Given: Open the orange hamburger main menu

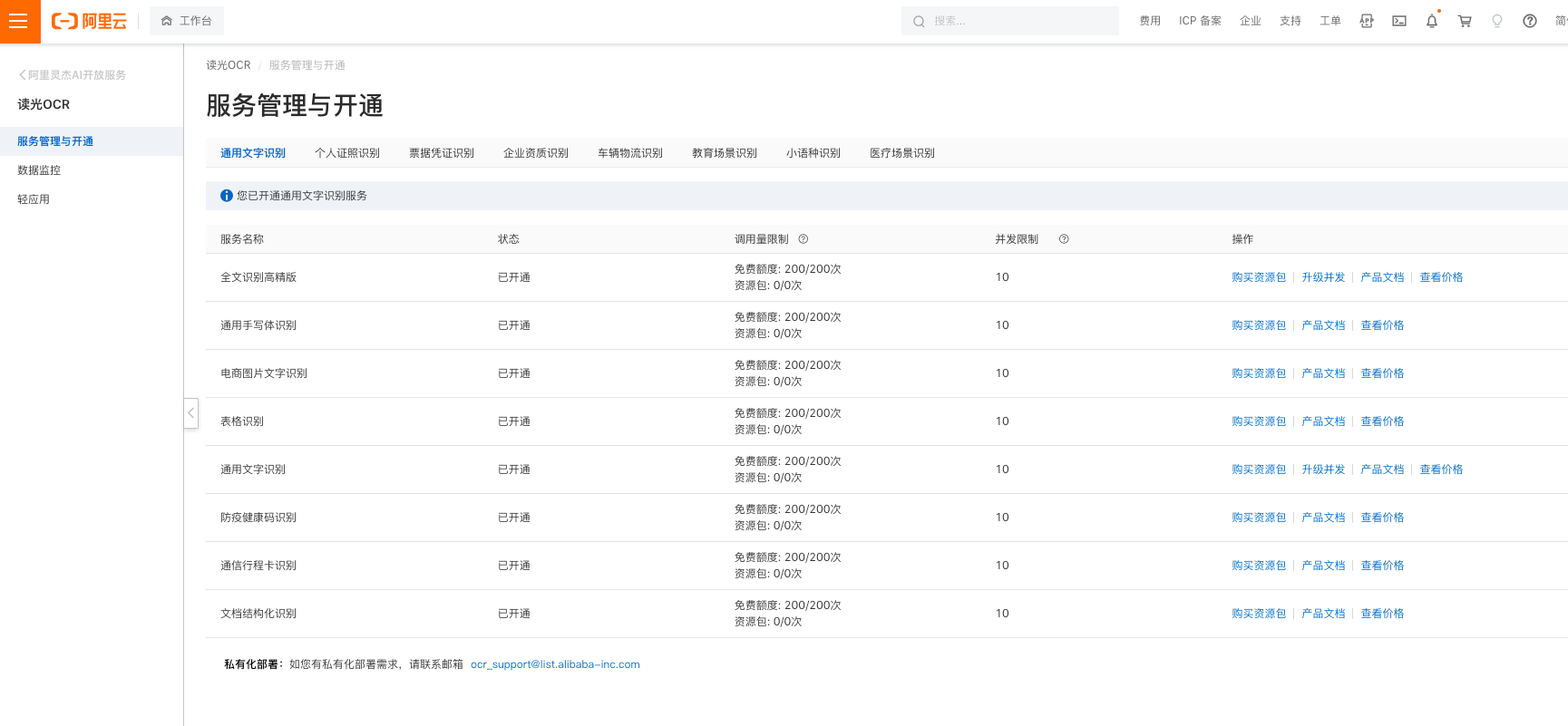Looking at the screenshot, I should [19, 21].
